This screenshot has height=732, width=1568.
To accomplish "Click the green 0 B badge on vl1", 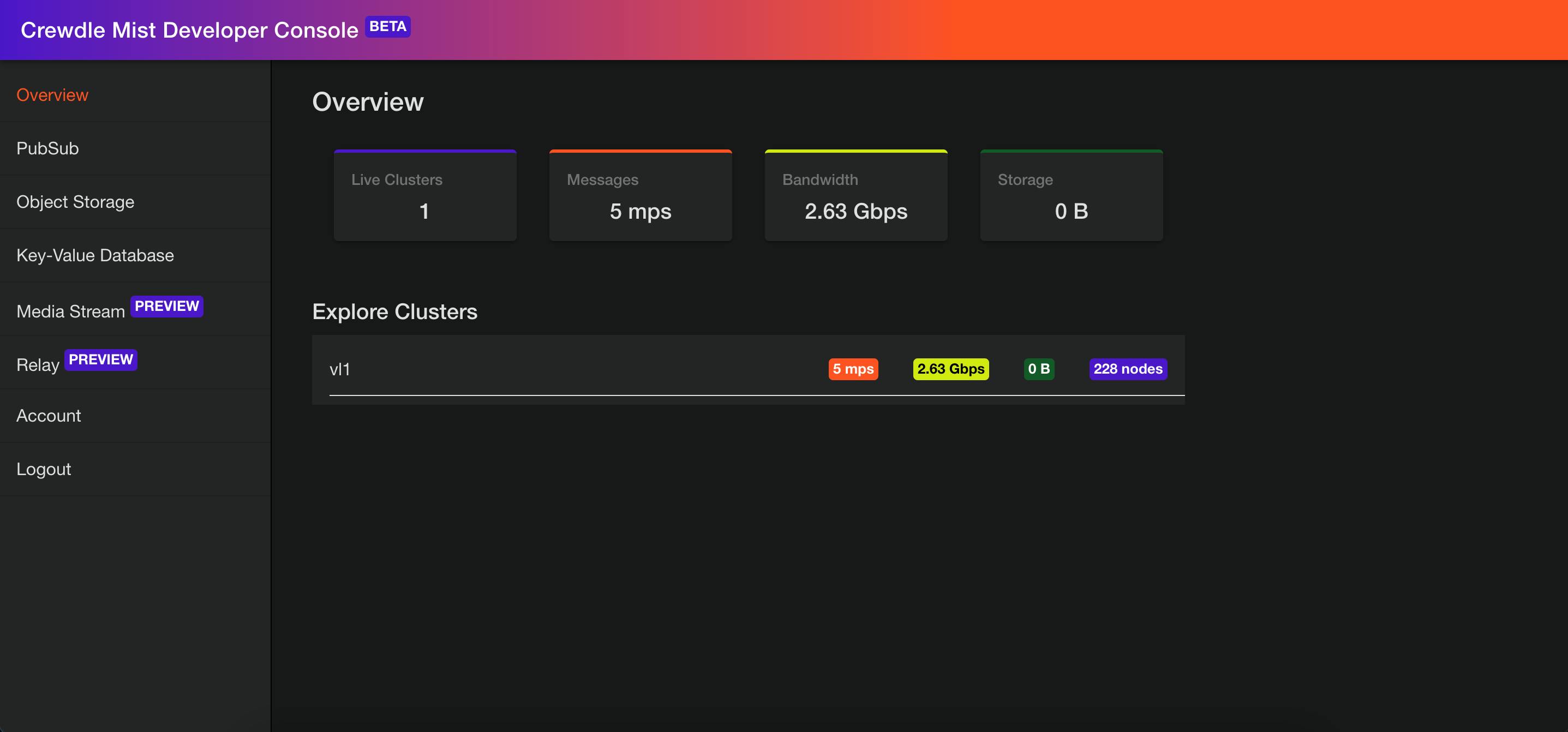I will (x=1039, y=369).
